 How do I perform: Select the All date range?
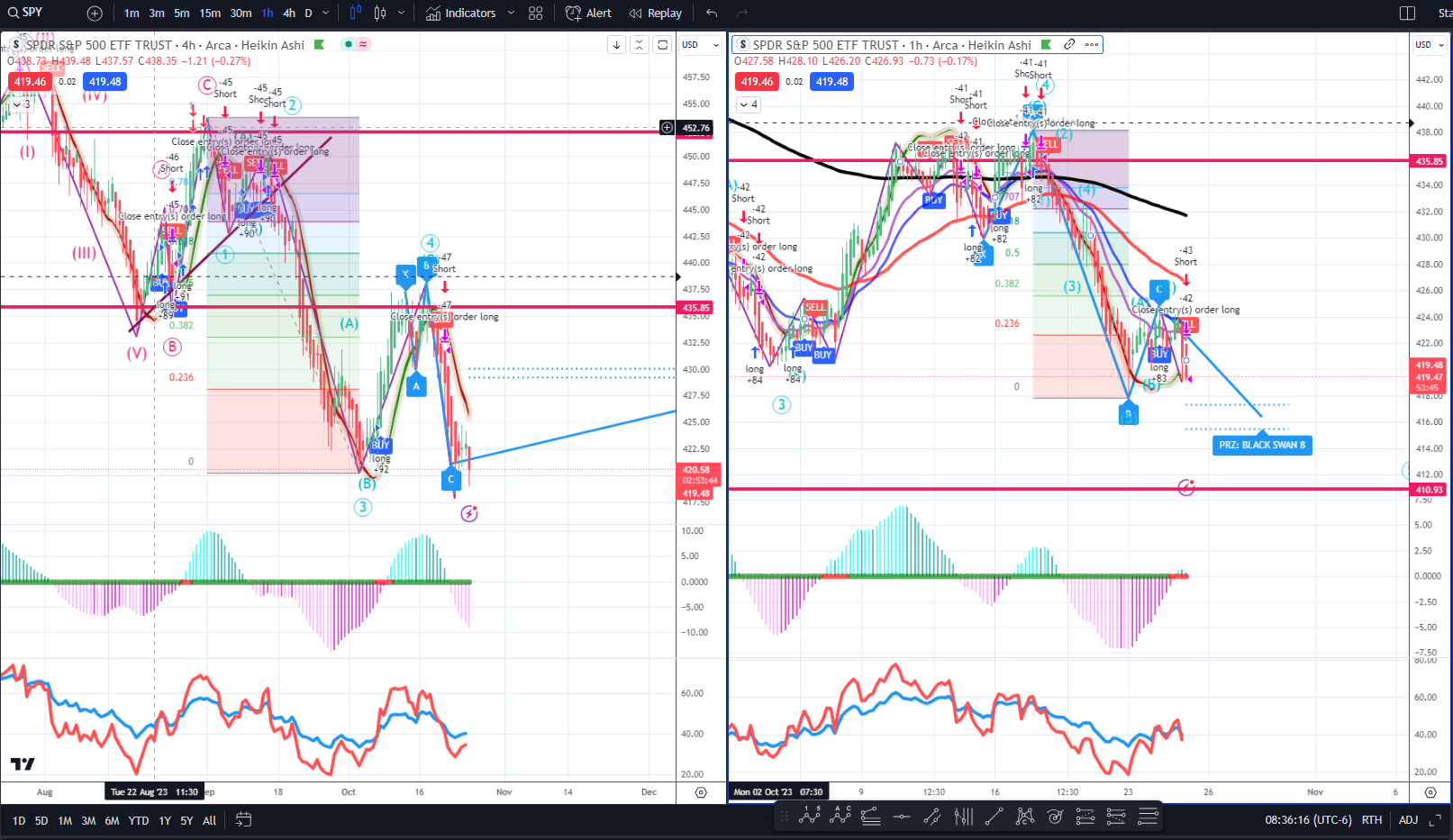(209, 821)
